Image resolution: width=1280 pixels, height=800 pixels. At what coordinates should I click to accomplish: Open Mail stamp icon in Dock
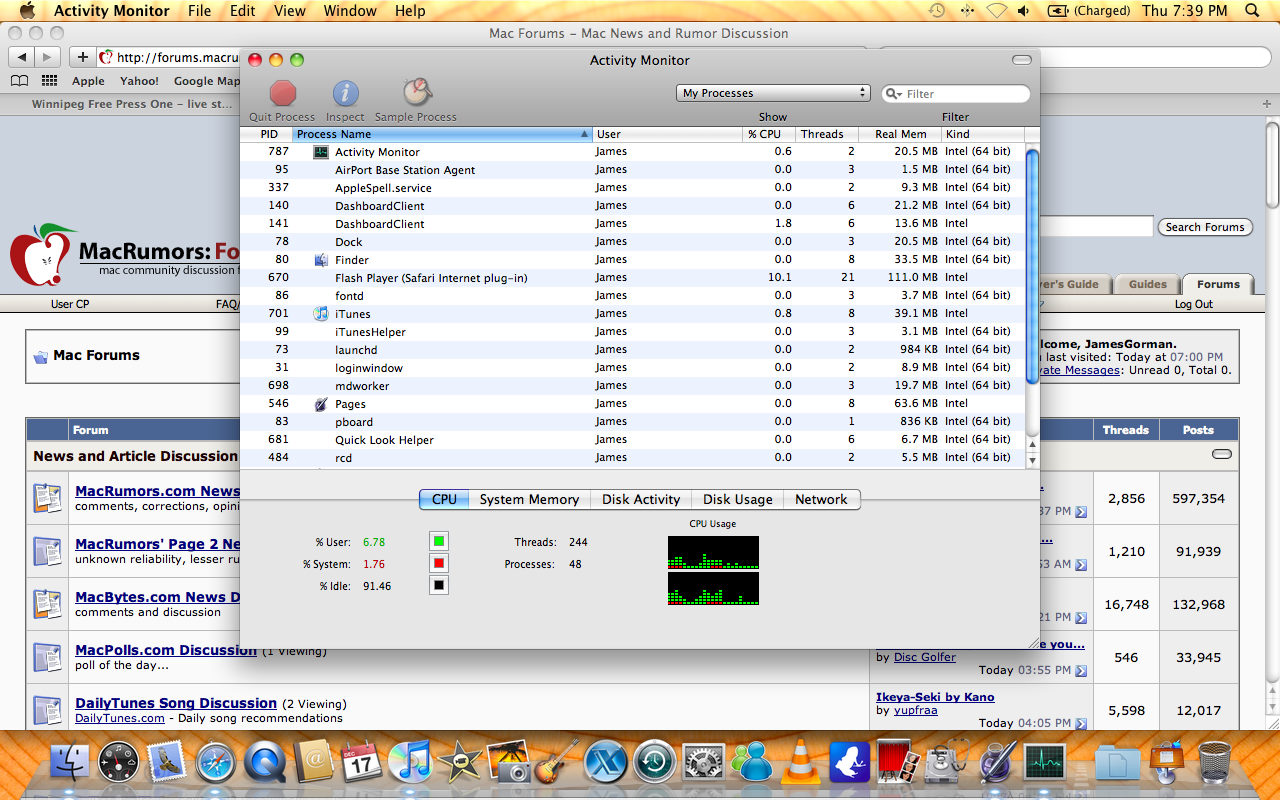tap(166, 763)
